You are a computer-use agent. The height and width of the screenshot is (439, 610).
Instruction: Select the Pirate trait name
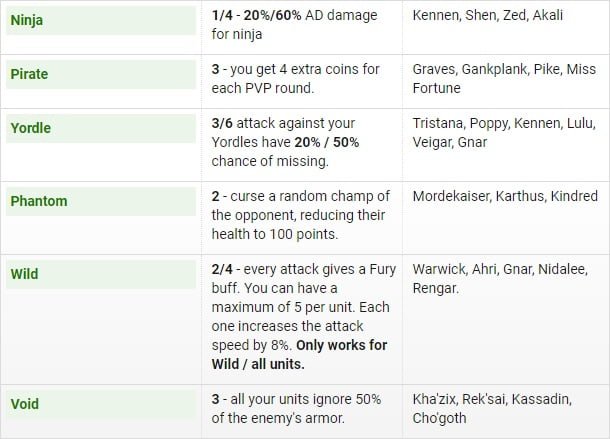[29, 74]
